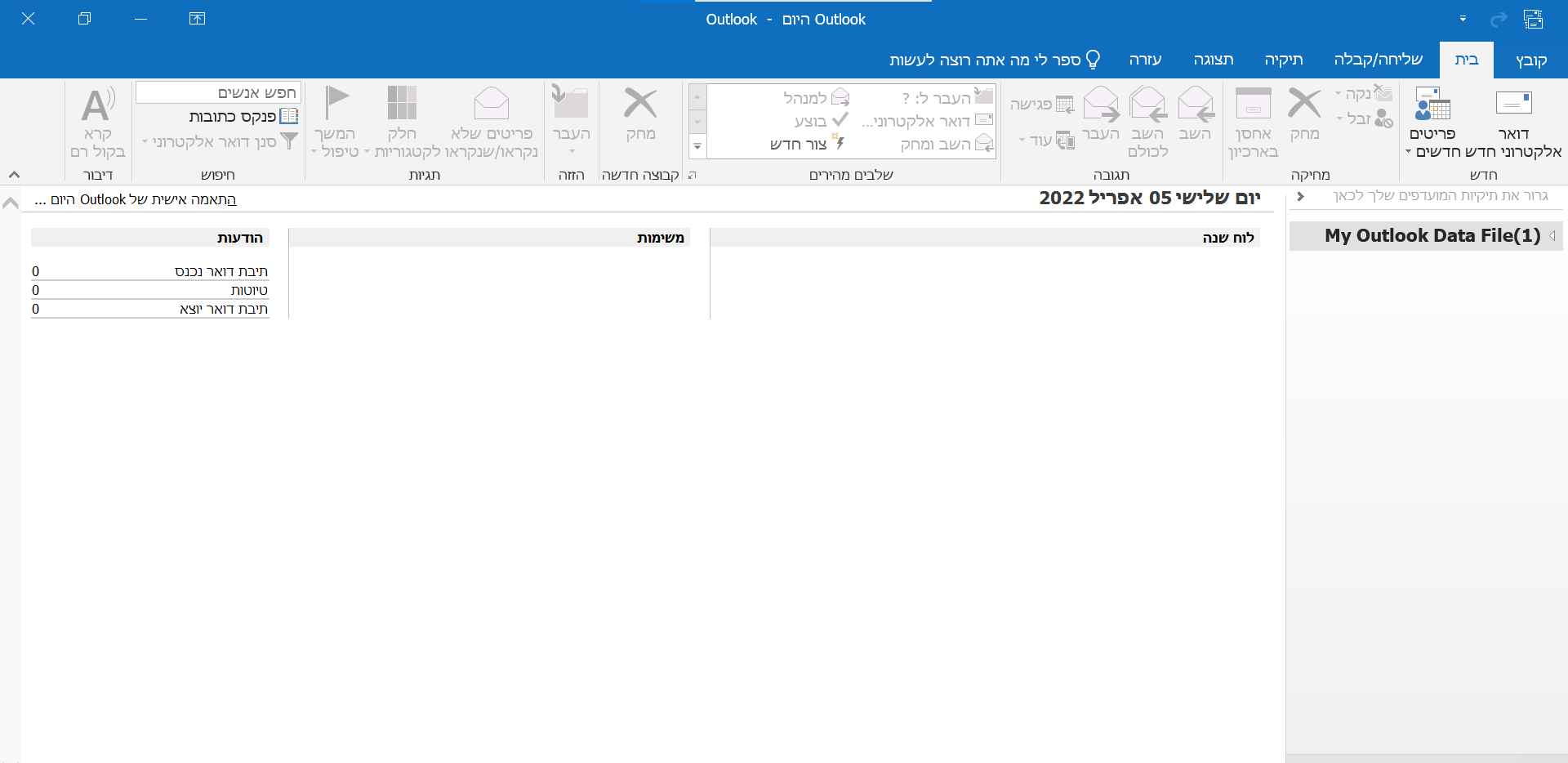Open ribbon display options in title bar

click(197, 19)
